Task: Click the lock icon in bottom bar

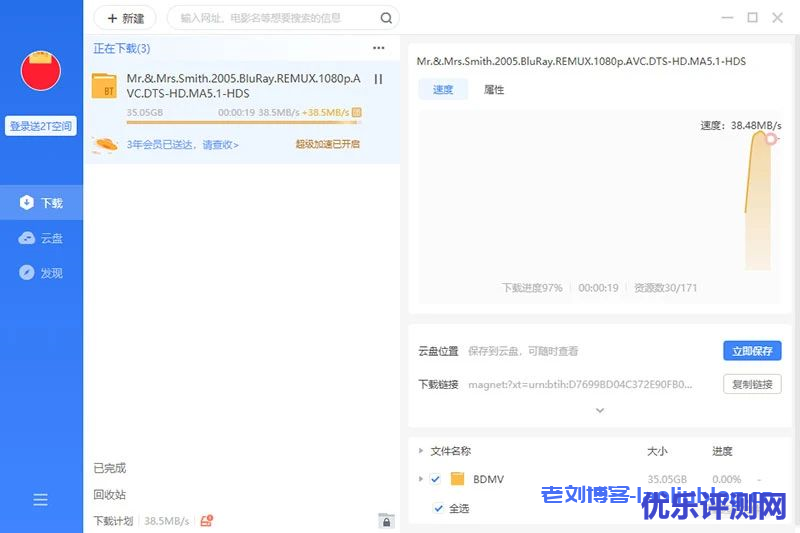Action: [x=385, y=521]
